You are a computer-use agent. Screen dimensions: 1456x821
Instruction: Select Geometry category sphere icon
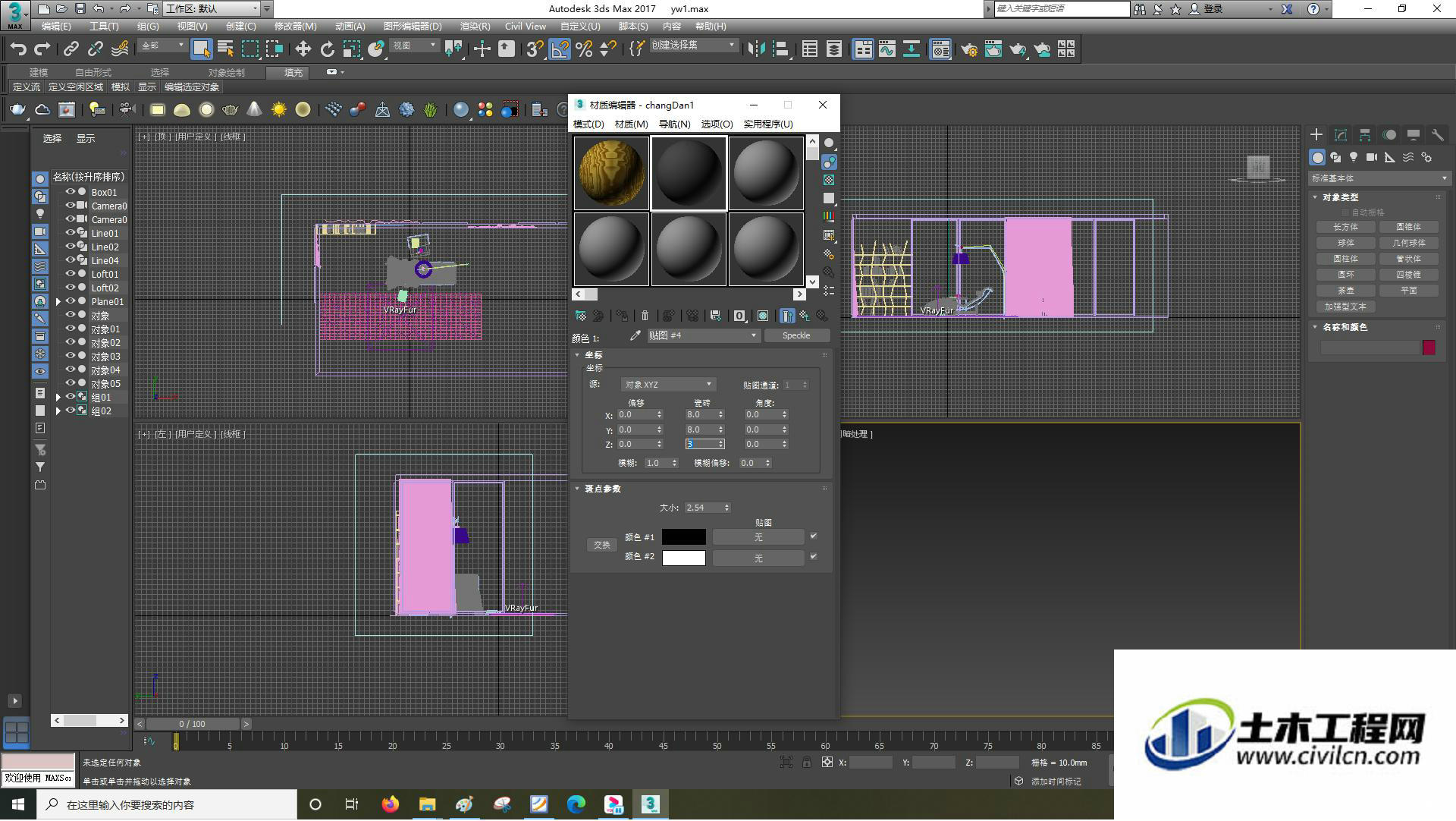click(1317, 157)
